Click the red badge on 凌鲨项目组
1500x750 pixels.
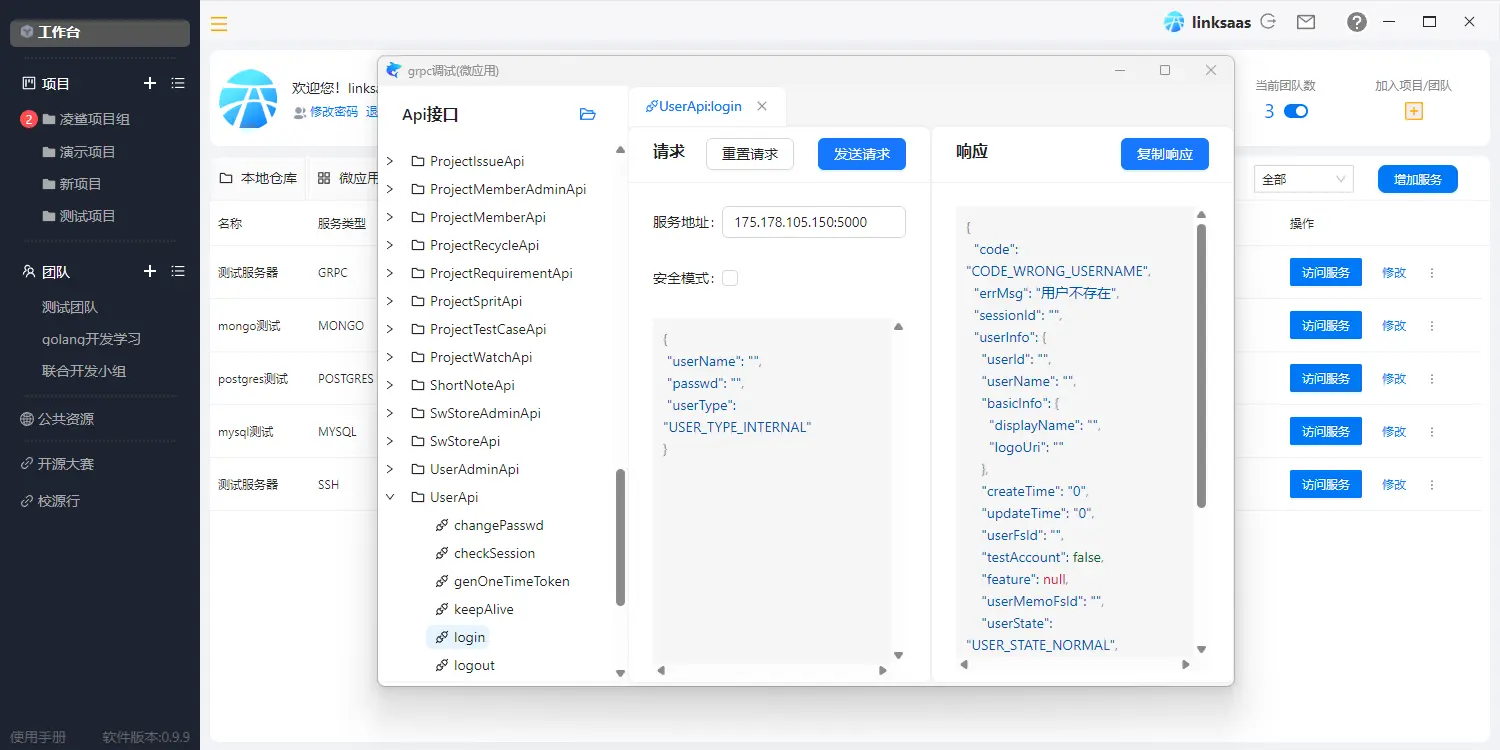(x=29, y=119)
